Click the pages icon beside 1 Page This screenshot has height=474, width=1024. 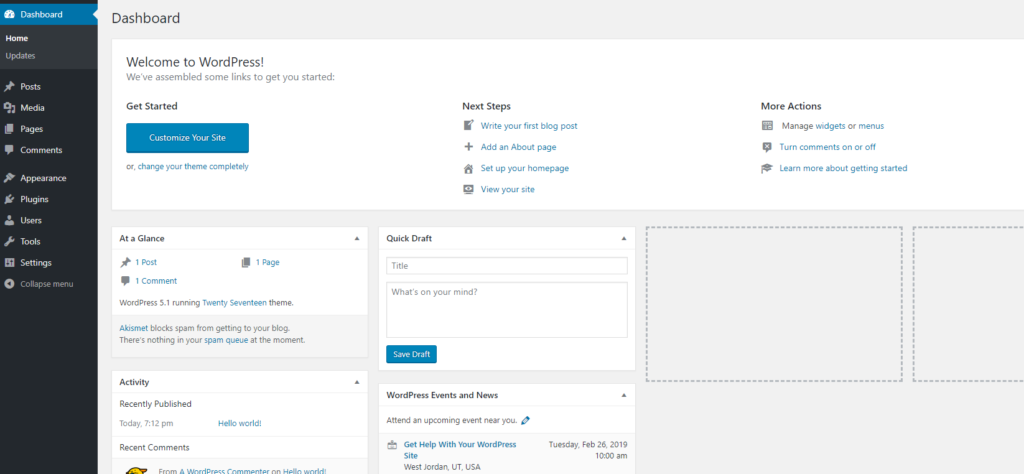click(246, 262)
